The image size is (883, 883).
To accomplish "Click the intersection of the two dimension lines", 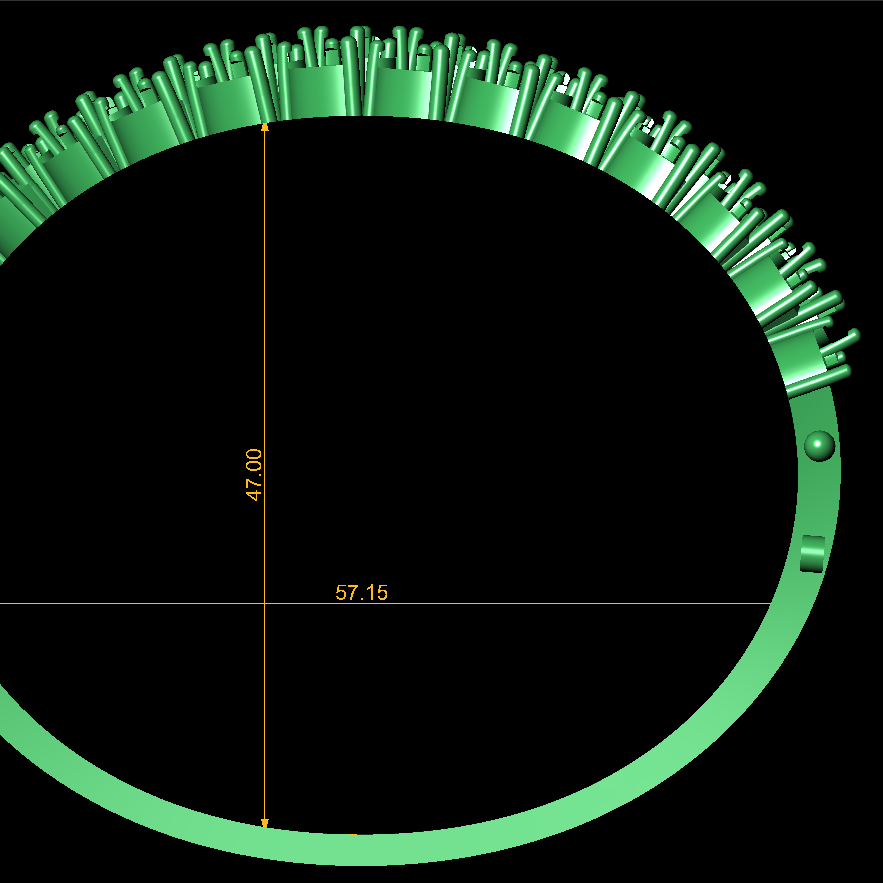I will point(264,603).
